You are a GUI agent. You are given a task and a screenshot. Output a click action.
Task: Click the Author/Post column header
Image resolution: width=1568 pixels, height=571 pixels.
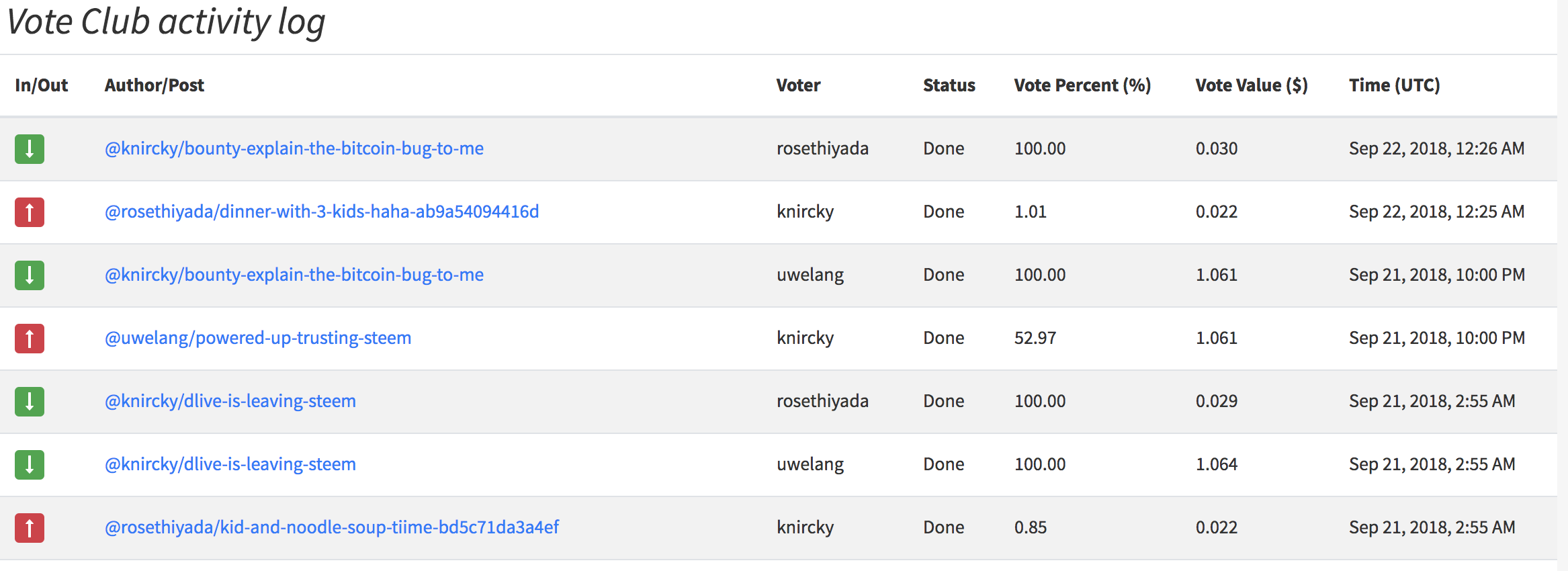click(154, 85)
